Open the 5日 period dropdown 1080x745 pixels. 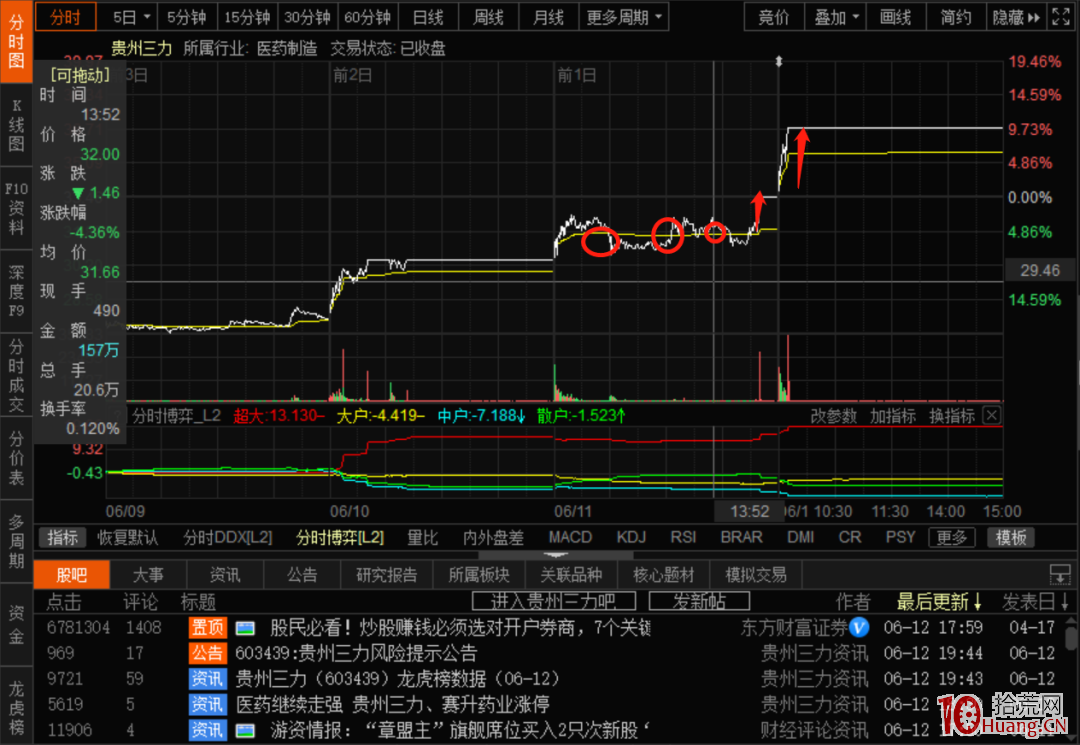pyautogui.click(x=131, y=17)
